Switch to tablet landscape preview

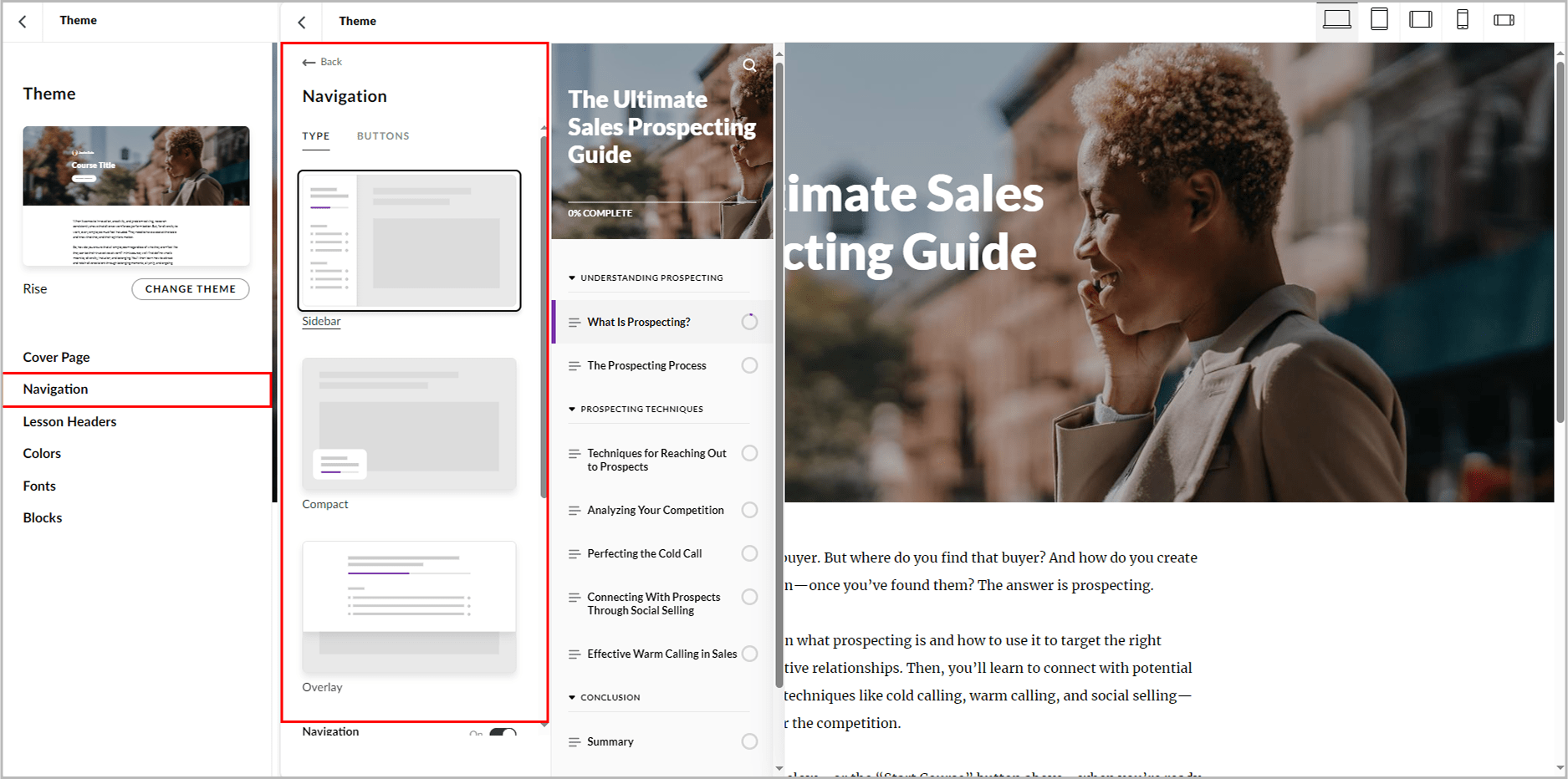[x=1420, y=18]
